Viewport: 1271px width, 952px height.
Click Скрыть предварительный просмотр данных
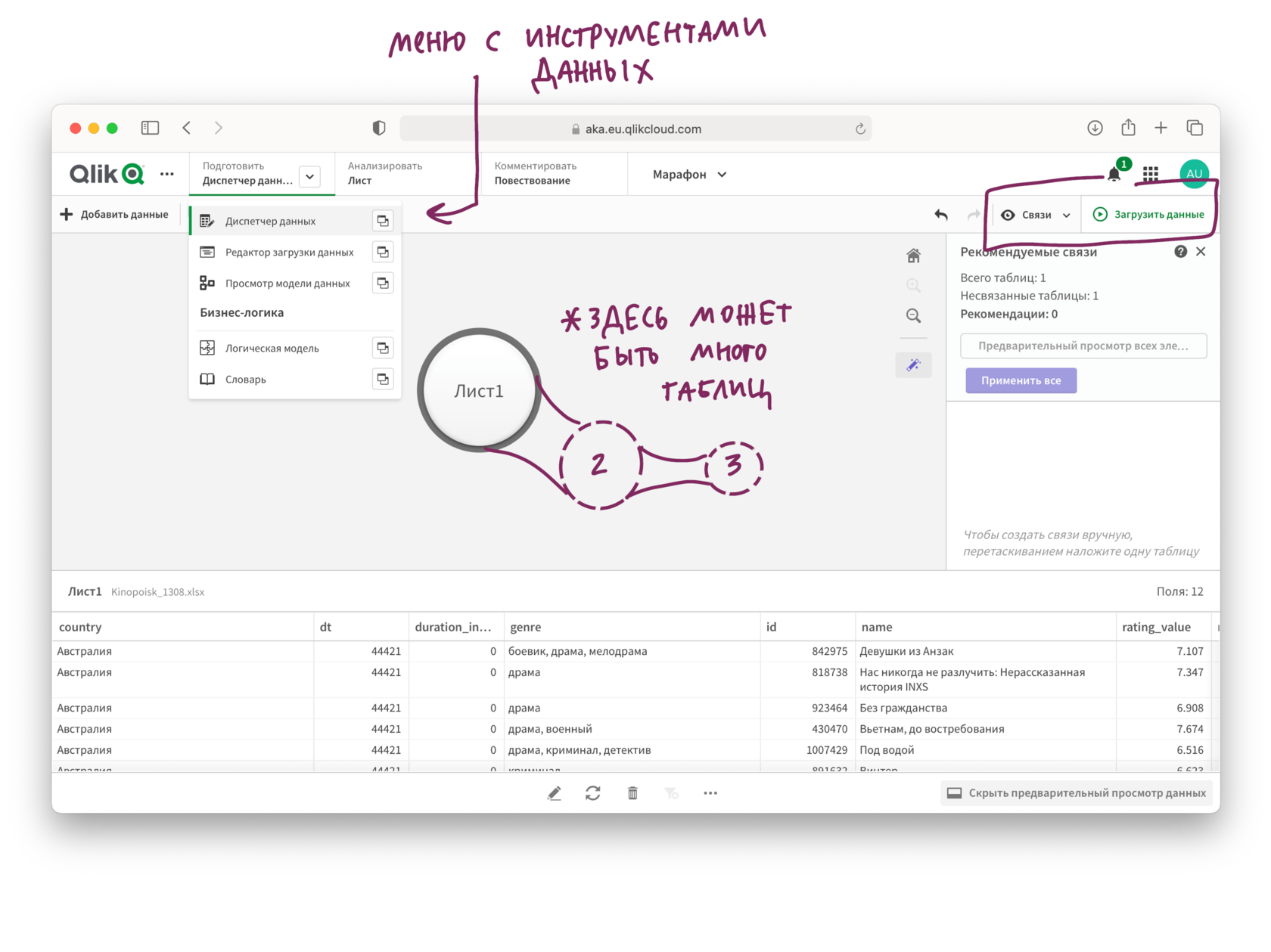point(1076,793)
